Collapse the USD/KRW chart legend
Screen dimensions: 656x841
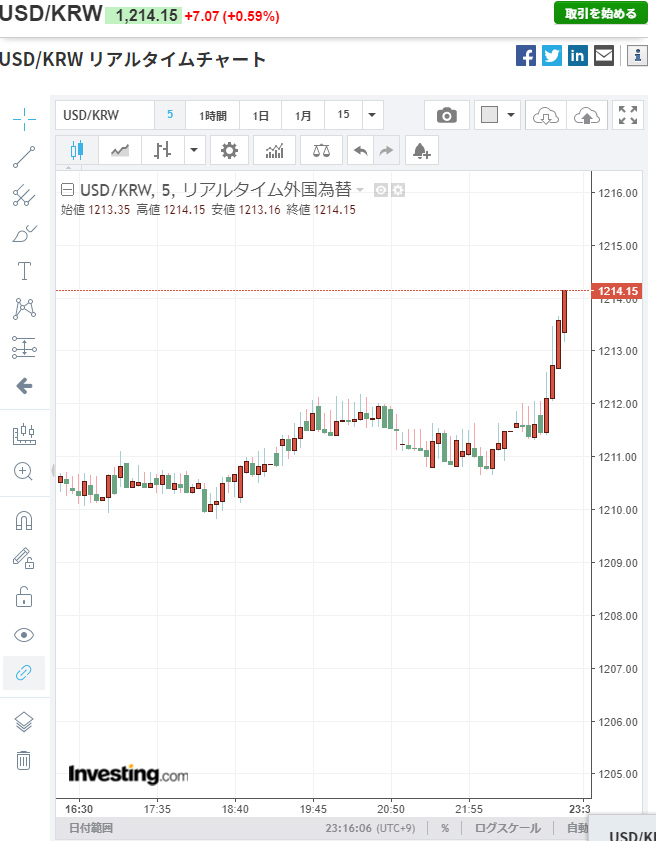[67, 190]
